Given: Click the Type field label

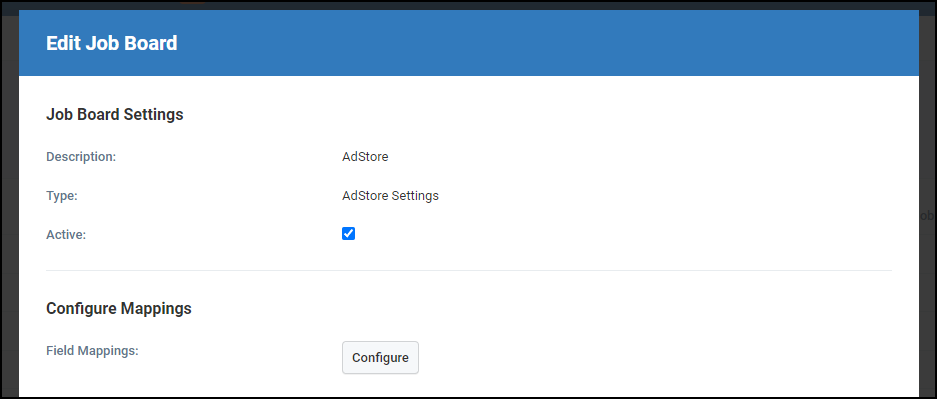Looking at the screenshot, I should (x=62, y=196).
